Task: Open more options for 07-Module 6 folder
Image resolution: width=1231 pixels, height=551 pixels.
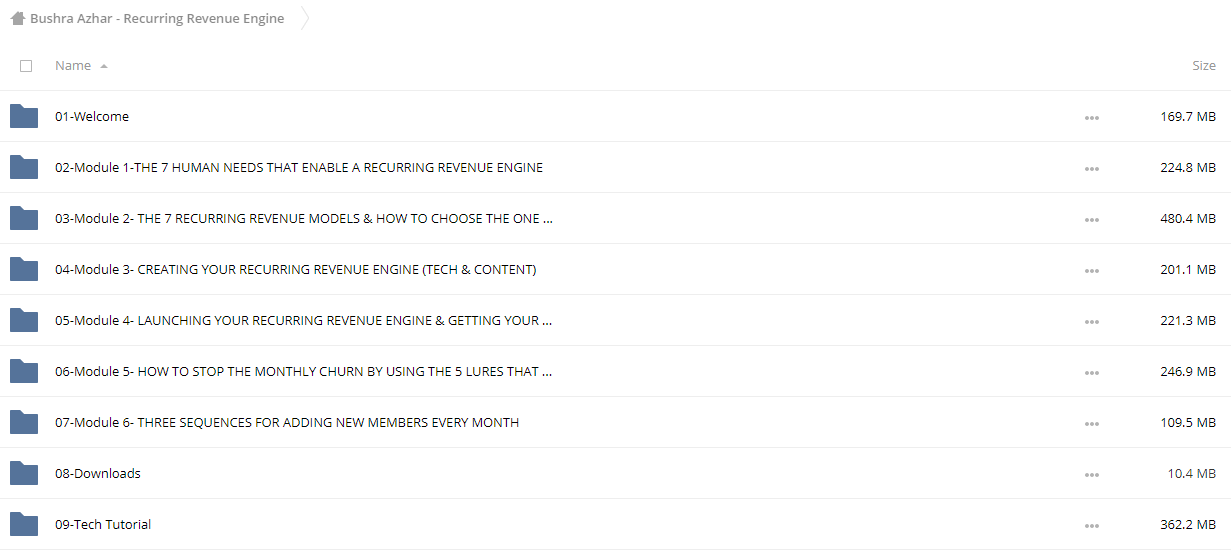Action: click(x=1091, y=423)
